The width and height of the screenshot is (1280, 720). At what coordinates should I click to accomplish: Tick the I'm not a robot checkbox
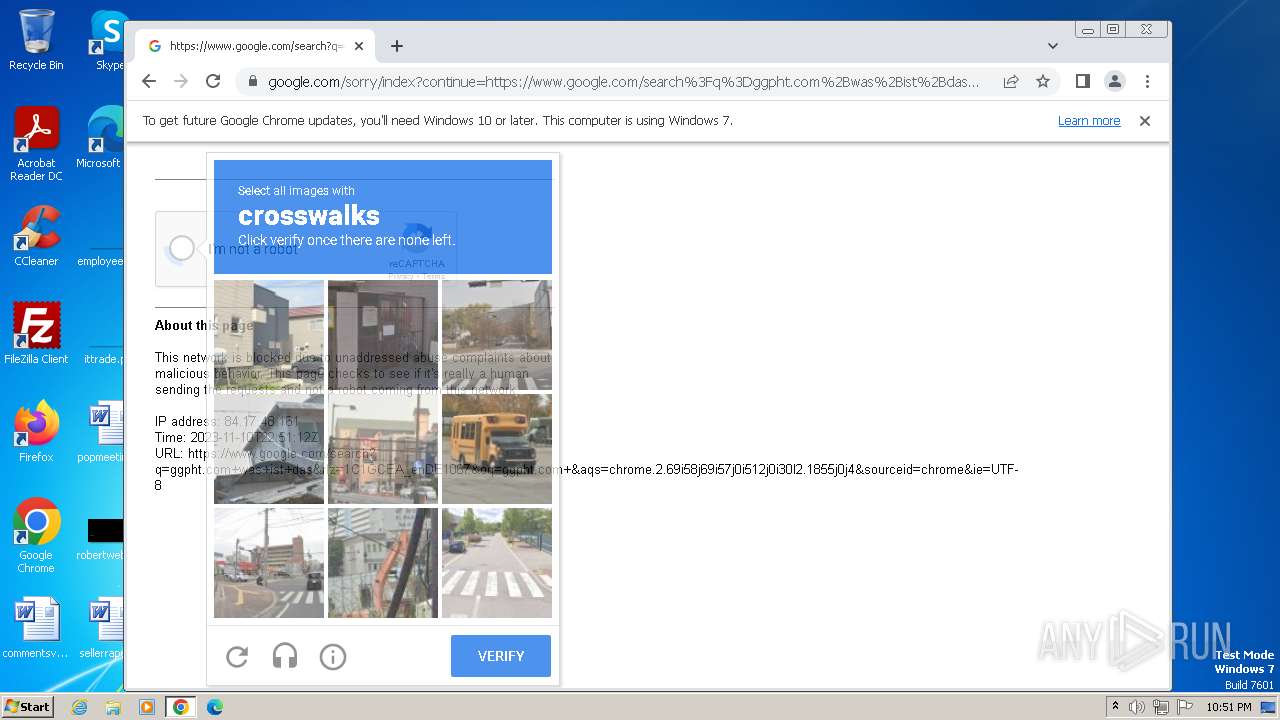(x=181, y=248)
